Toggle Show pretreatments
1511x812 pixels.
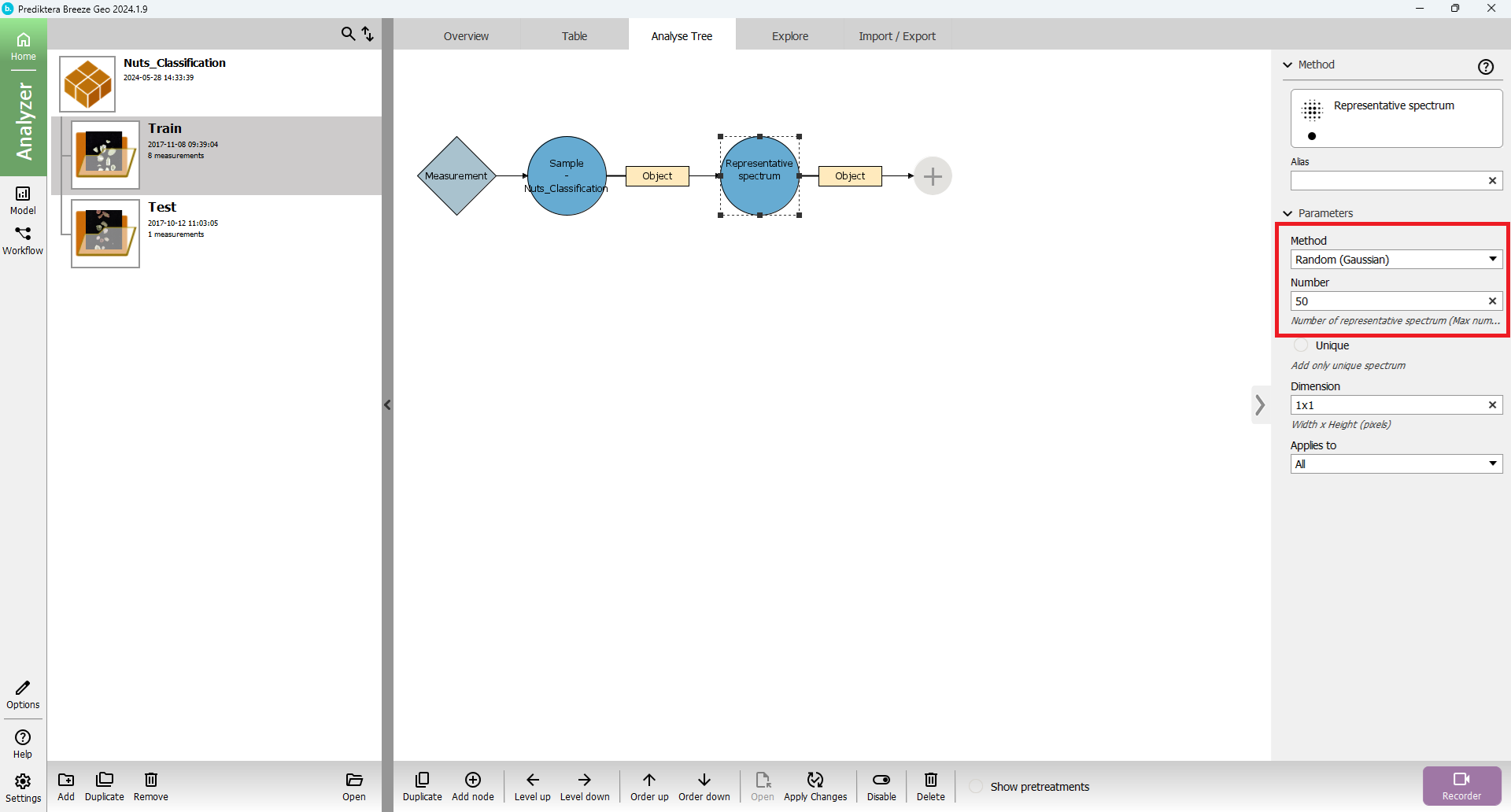click(977, 787)
